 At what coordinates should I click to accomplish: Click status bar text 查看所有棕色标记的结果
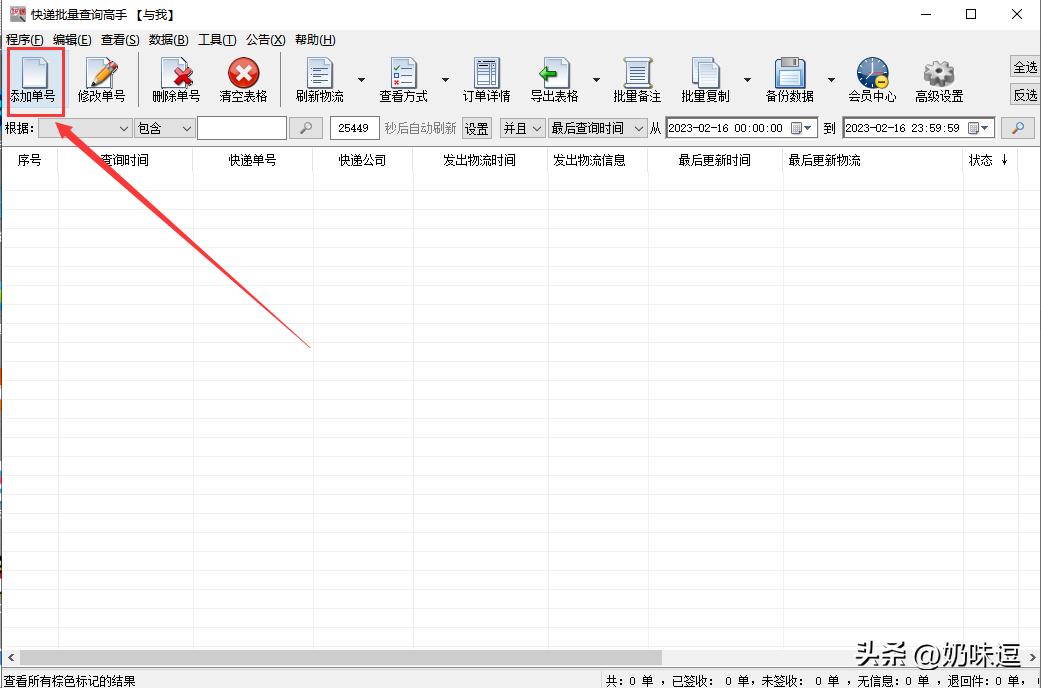click(70, 681)
